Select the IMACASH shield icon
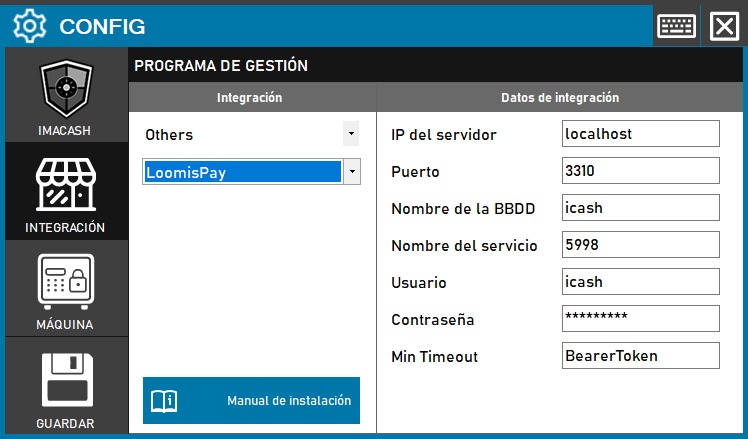This screenshot has width=748, height=439. point(65,92)
